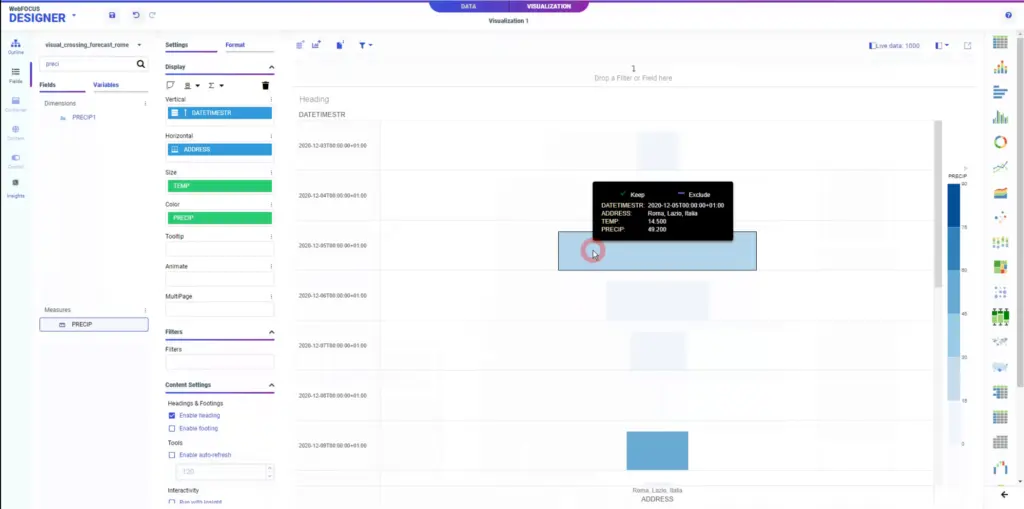The height and width of the screenshot is (509, 1024).
Task: Click Exclude in the tooltip
Action: coord(693,194)
